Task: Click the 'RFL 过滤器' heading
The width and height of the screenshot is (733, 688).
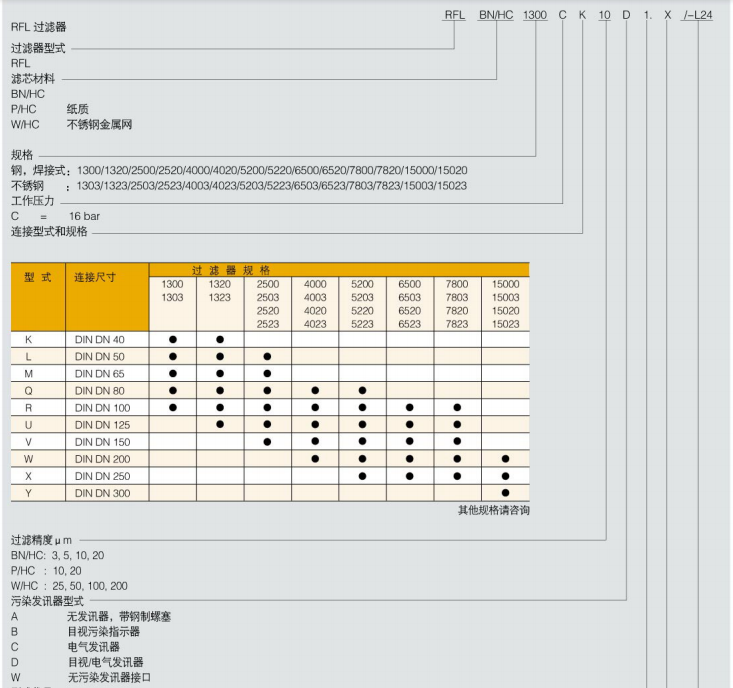Action: (39, 27)
